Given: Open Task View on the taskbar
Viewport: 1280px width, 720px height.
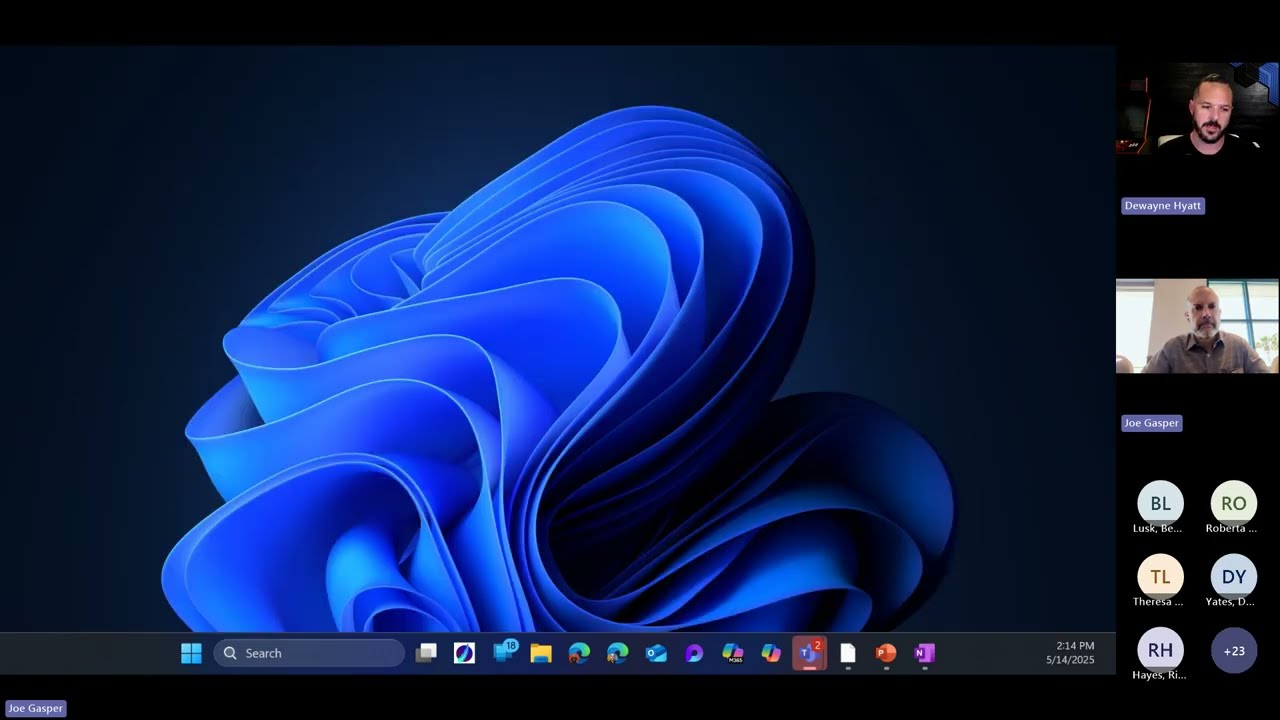Looking at the screenshot, I should point(427,653).
